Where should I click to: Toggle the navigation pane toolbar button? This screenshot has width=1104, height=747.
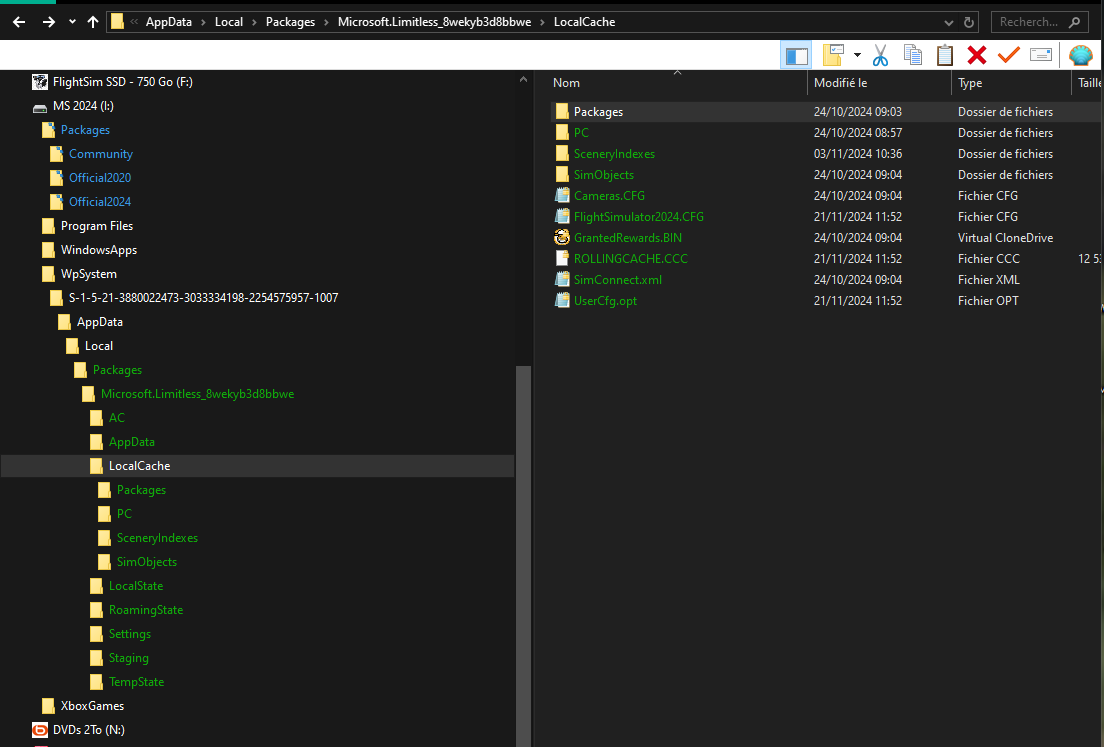pos(796,55)
